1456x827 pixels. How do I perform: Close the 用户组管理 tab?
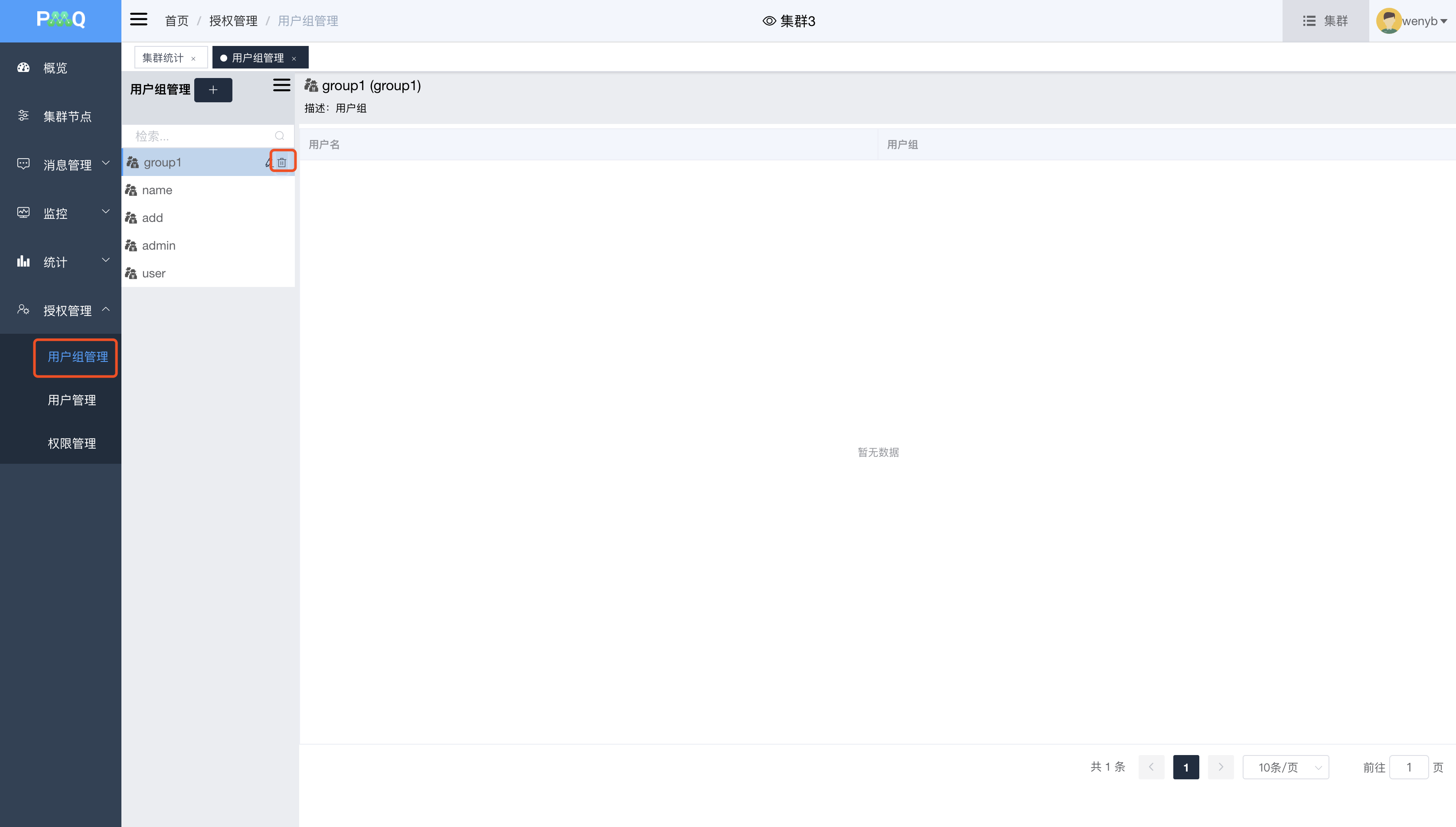click(294, 59)
